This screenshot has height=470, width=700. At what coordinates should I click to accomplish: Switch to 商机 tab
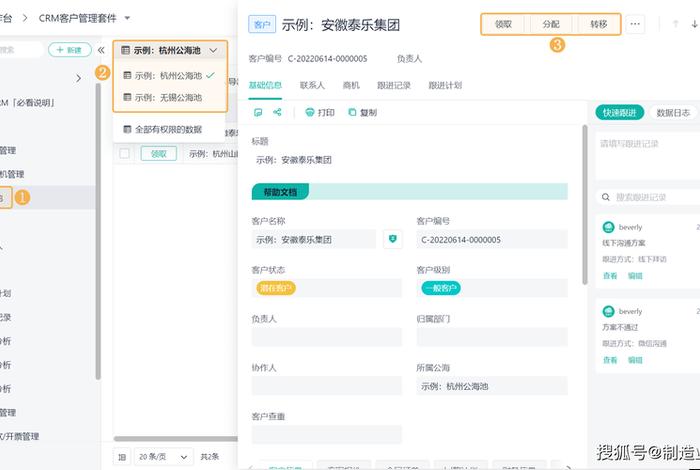[351, 85]
